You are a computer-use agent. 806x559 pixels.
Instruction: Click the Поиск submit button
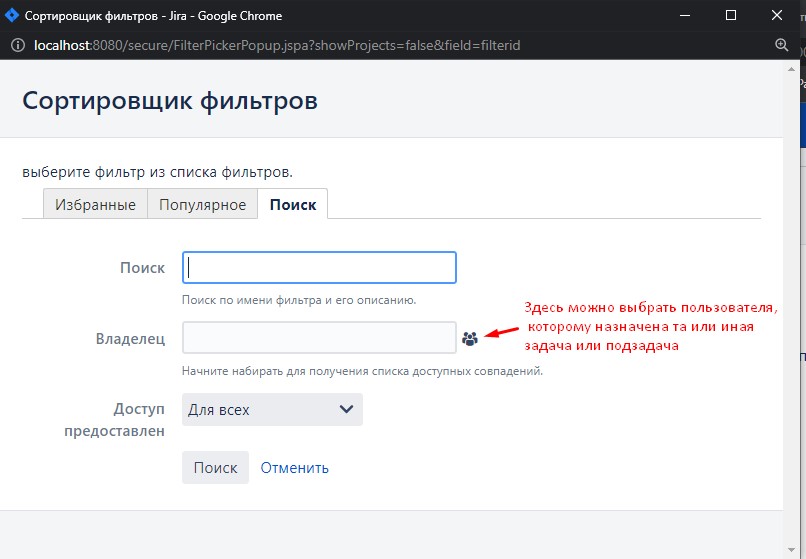pyautogui.click(x=215, y=467)
